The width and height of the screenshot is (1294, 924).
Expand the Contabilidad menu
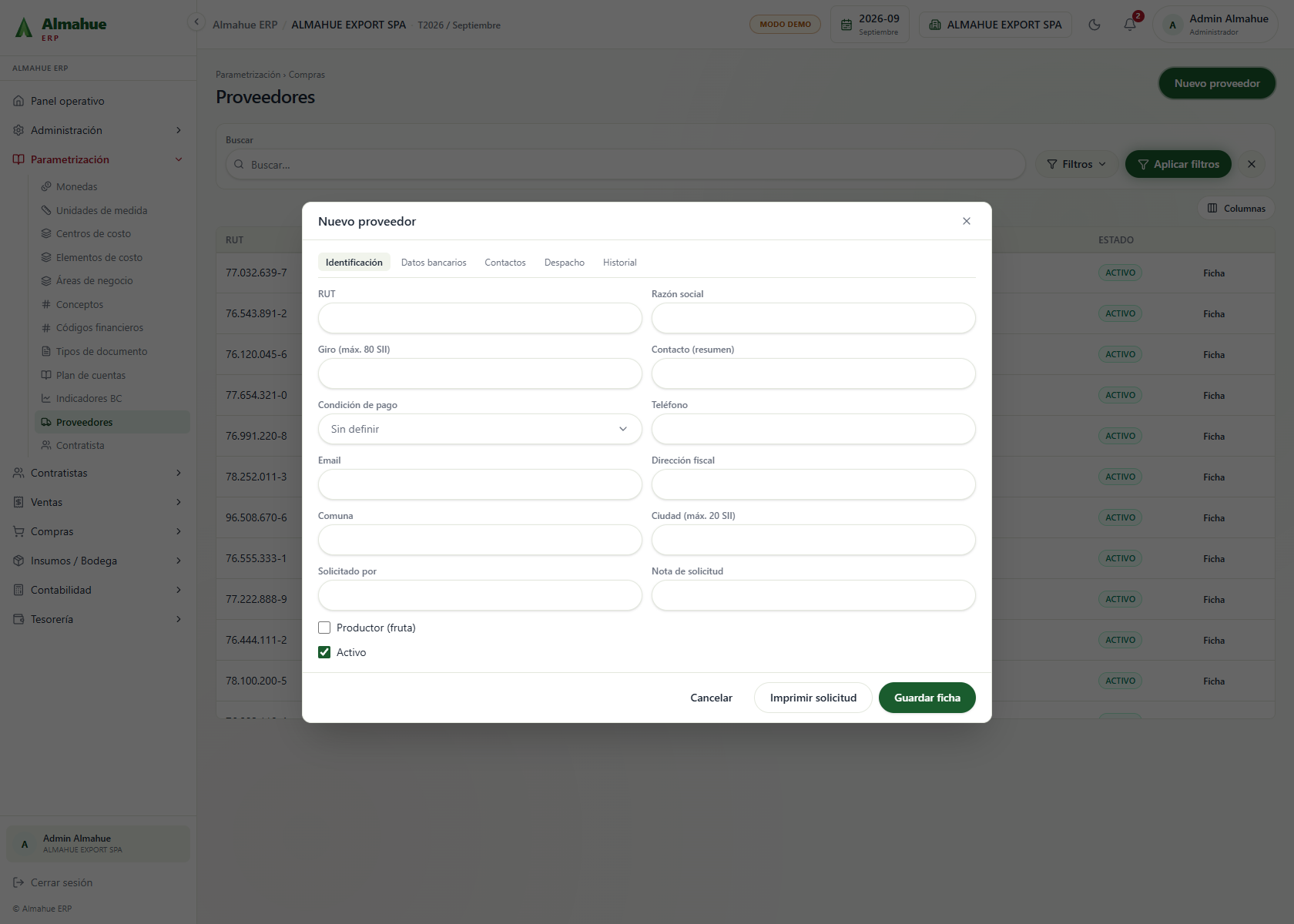click(98, 590)
